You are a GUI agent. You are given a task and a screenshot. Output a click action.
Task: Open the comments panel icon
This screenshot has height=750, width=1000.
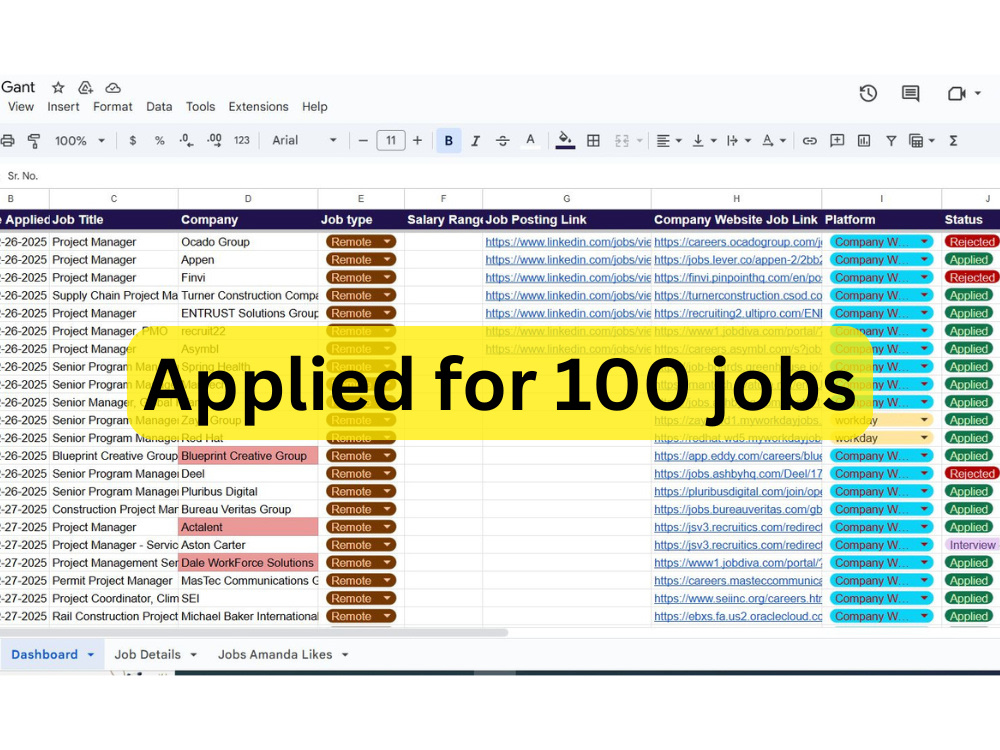(910, 94)
